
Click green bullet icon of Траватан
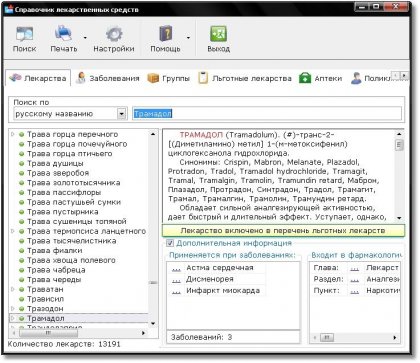pos(22,289)
